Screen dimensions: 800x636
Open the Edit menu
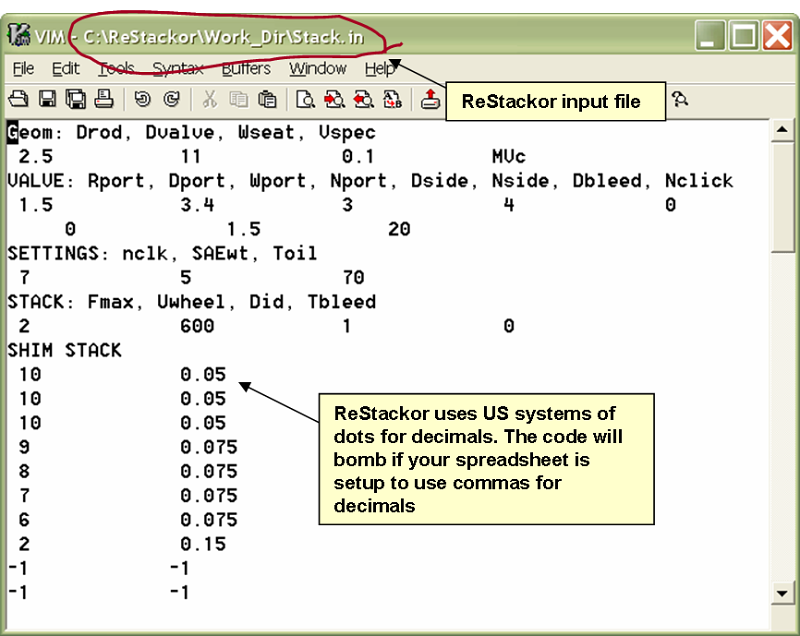click(66, 68)
